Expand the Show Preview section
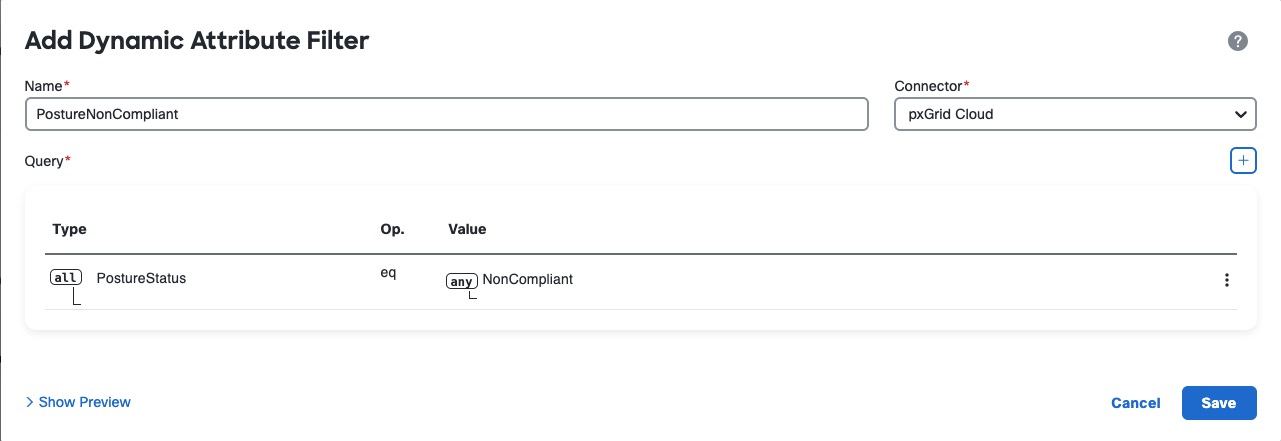The width and height of the screenshot is (1281, 441). 78,402
